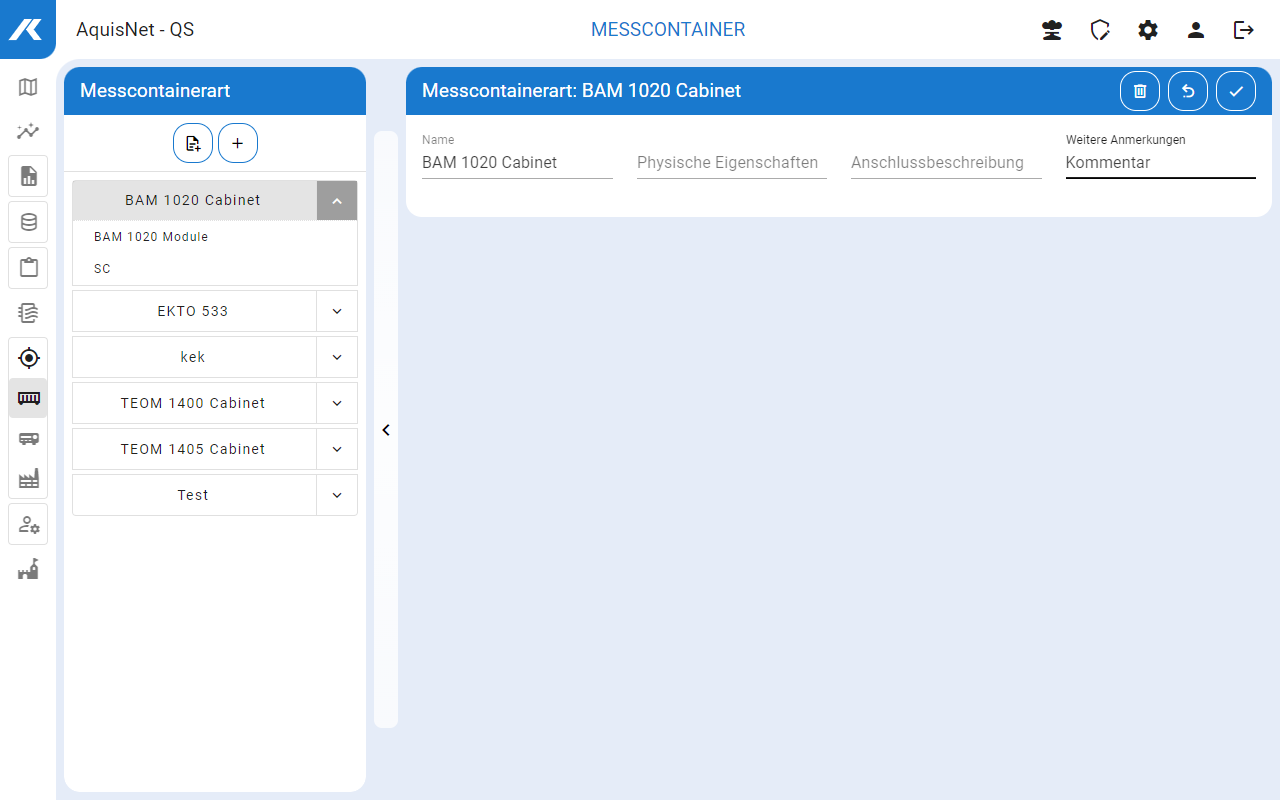The width and height of the screenshot is (1280, 800).
Task: Click the logout icon
Action: click(1244, 30)
